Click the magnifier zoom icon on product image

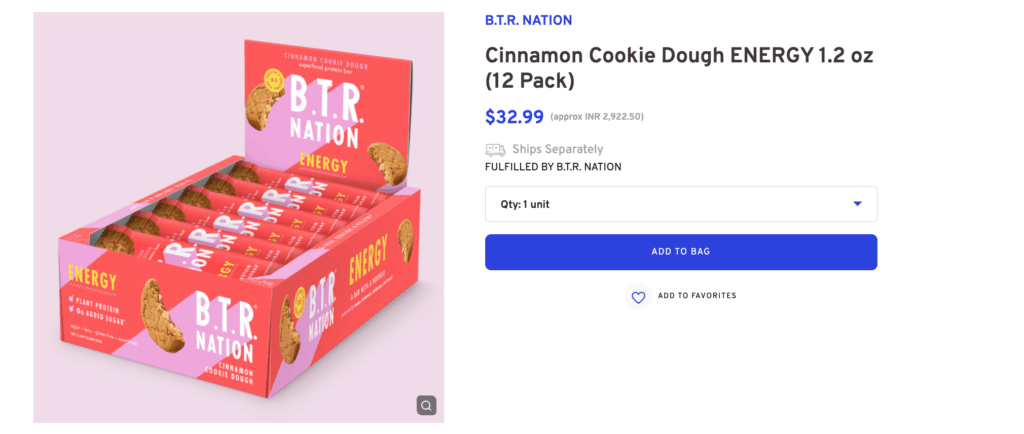426,405
